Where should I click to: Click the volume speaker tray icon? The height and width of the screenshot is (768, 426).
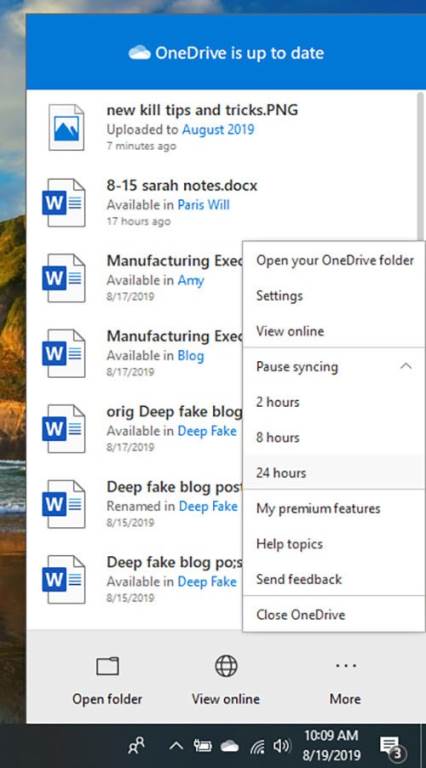pos(282,746)
